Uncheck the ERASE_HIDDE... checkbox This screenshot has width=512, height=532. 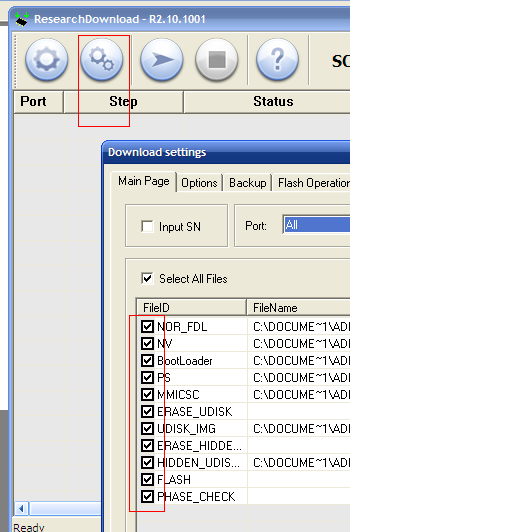pyautogui.click(x=147, y=445)
